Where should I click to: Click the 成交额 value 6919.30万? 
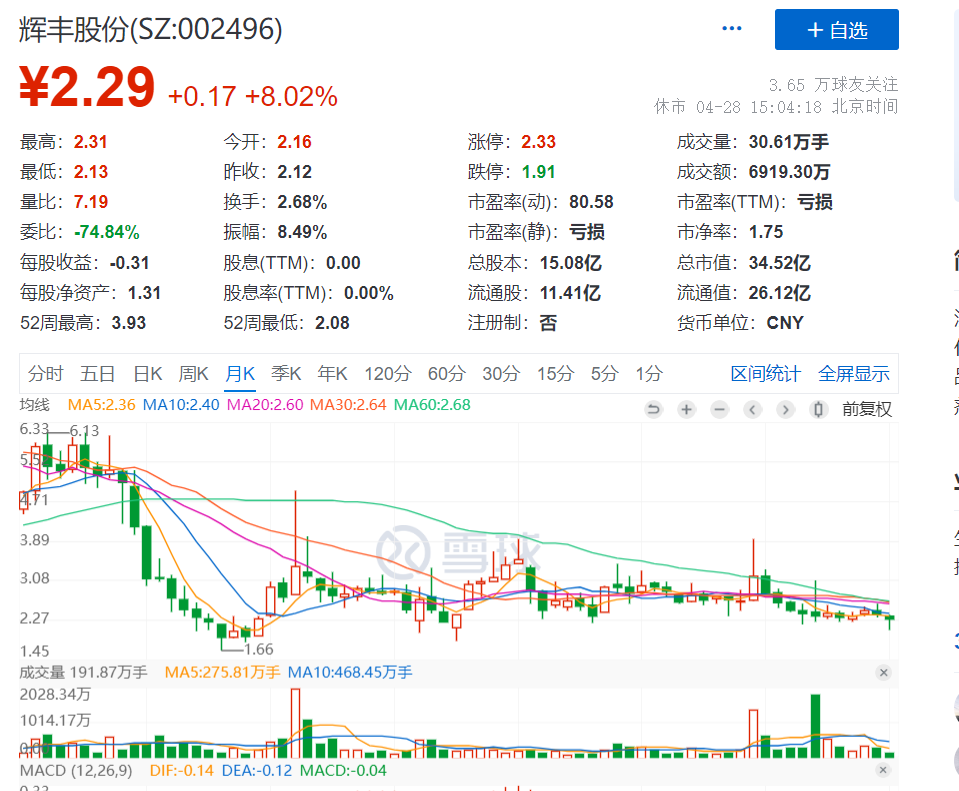point(789,172)
